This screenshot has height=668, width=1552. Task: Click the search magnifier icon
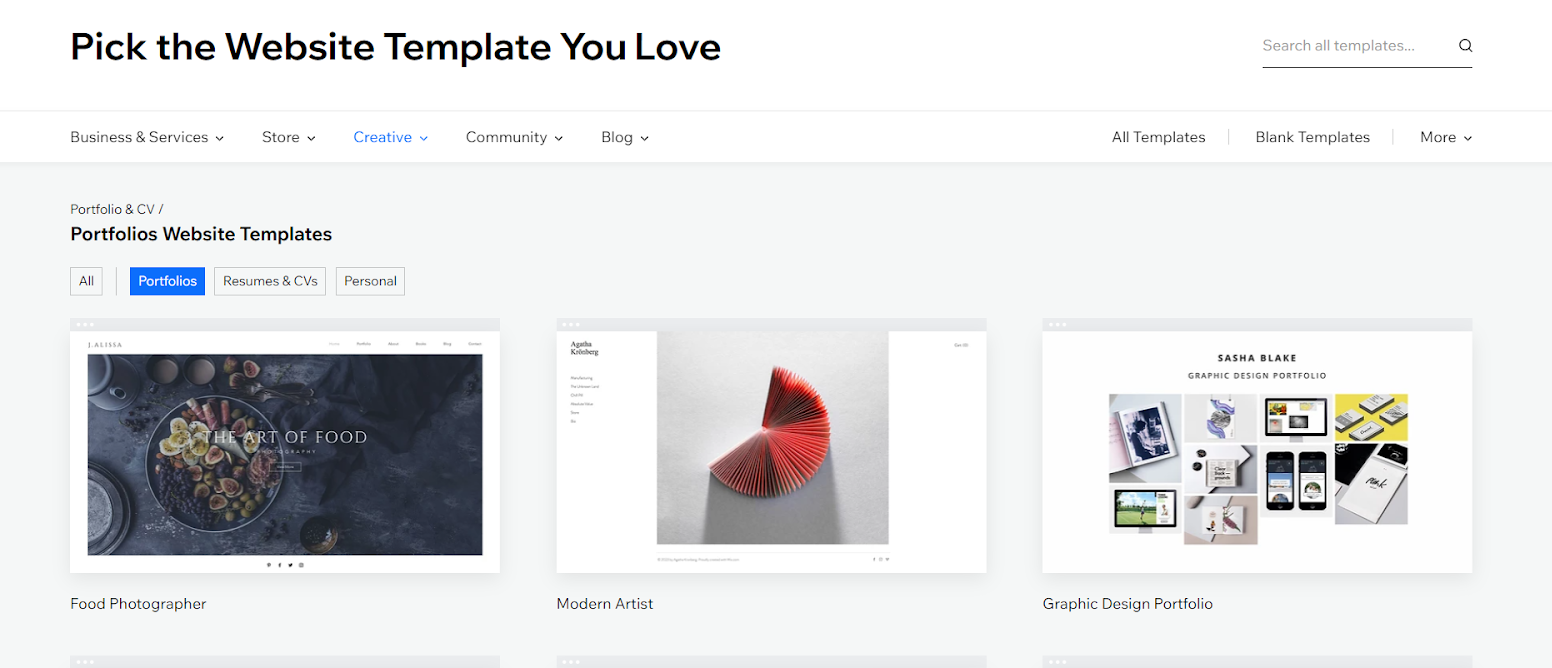pyautogui.click(x=1465, y=46)
